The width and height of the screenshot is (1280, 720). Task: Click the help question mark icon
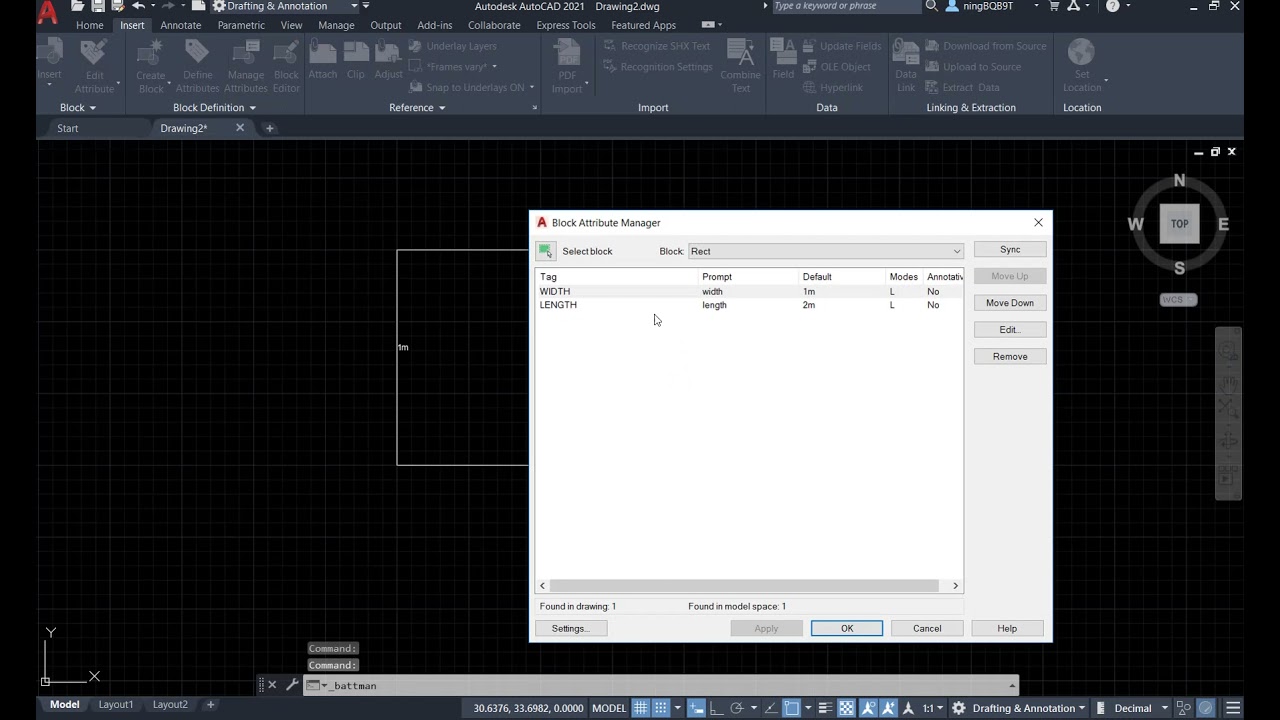[1113, 6]
